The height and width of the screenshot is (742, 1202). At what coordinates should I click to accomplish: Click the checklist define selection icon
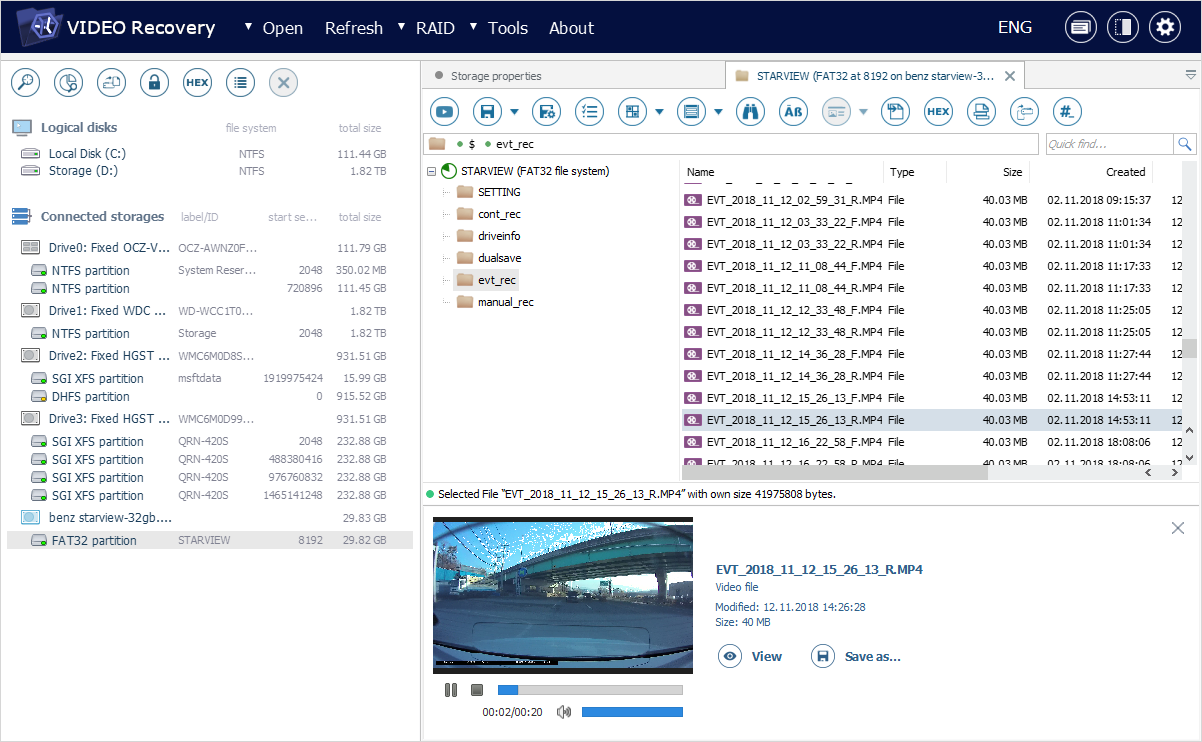point(589,111)
